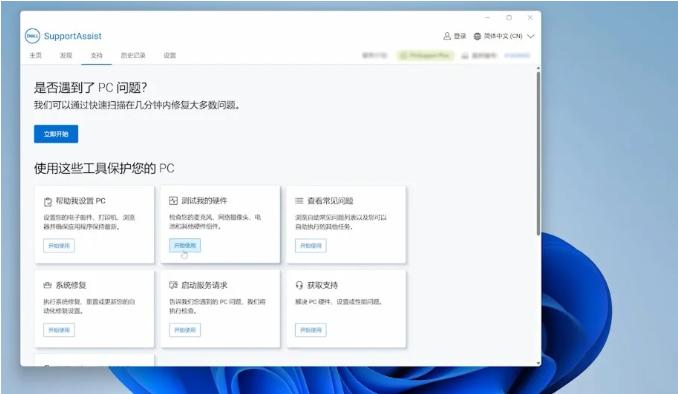Viewport: 678px width, 394px height.
Task: Click the clipboard icon beside 帮助我设置 PC
Action: click(48, 202)
